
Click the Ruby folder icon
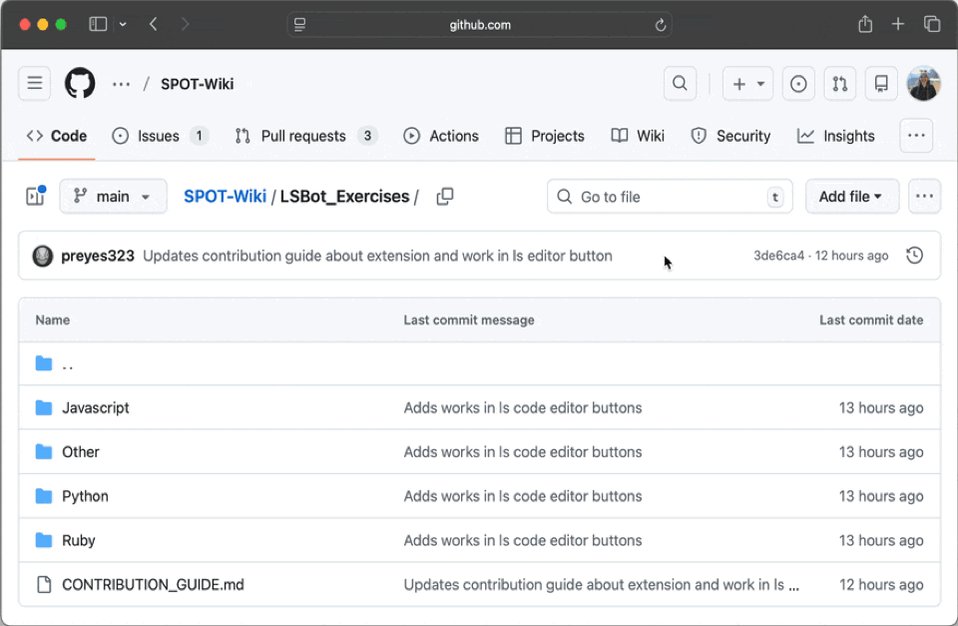tap(43, 540)
